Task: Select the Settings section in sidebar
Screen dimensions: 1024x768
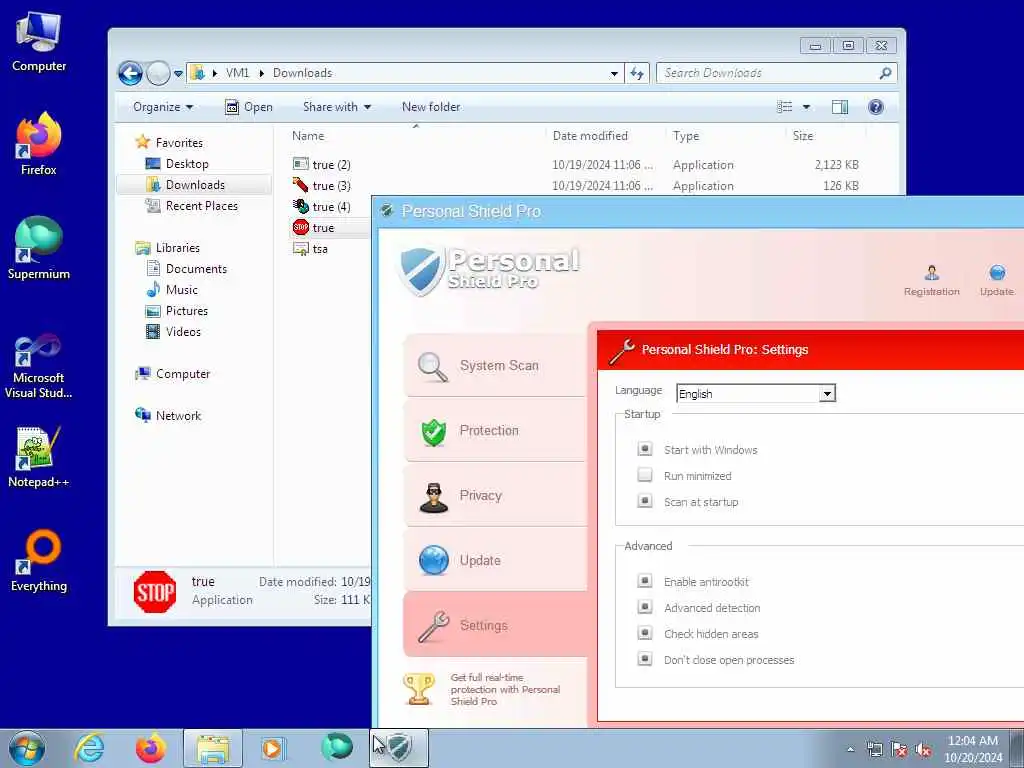Action: point(495,625)
